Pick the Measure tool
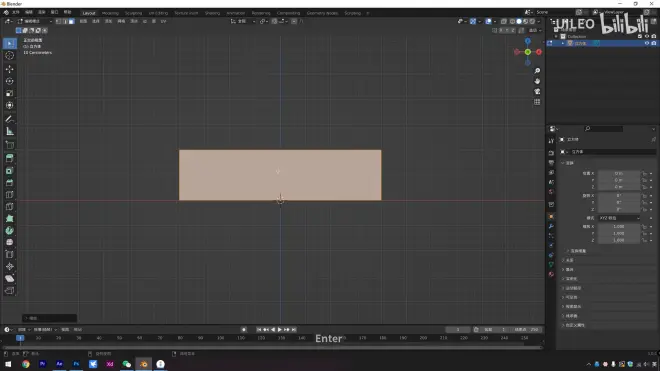This screenshot has height=371, width=660. click(x=9, y=131)
